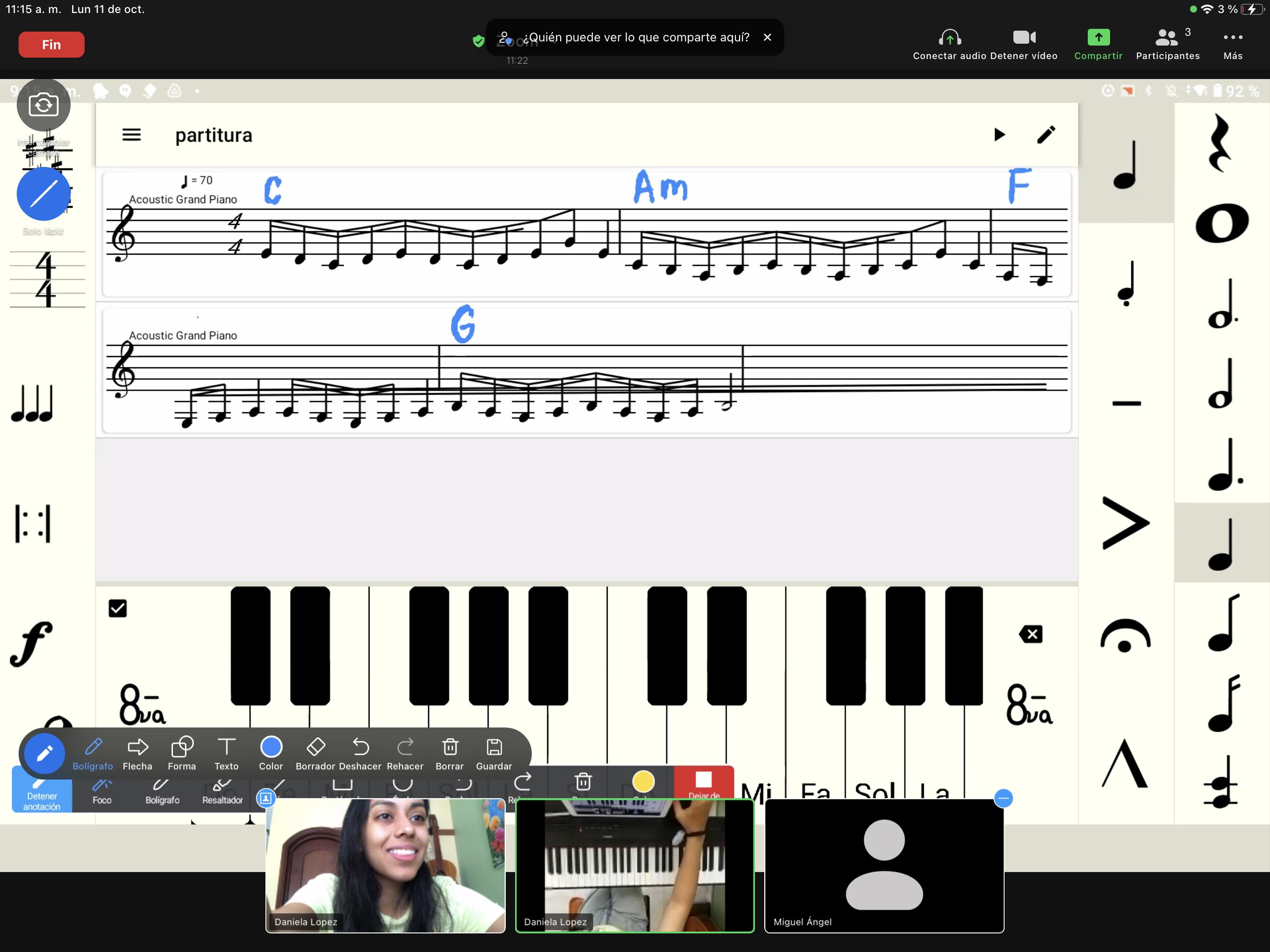Toggle the checkbox above the piano

pyautogui.click(x=118, y=608)
